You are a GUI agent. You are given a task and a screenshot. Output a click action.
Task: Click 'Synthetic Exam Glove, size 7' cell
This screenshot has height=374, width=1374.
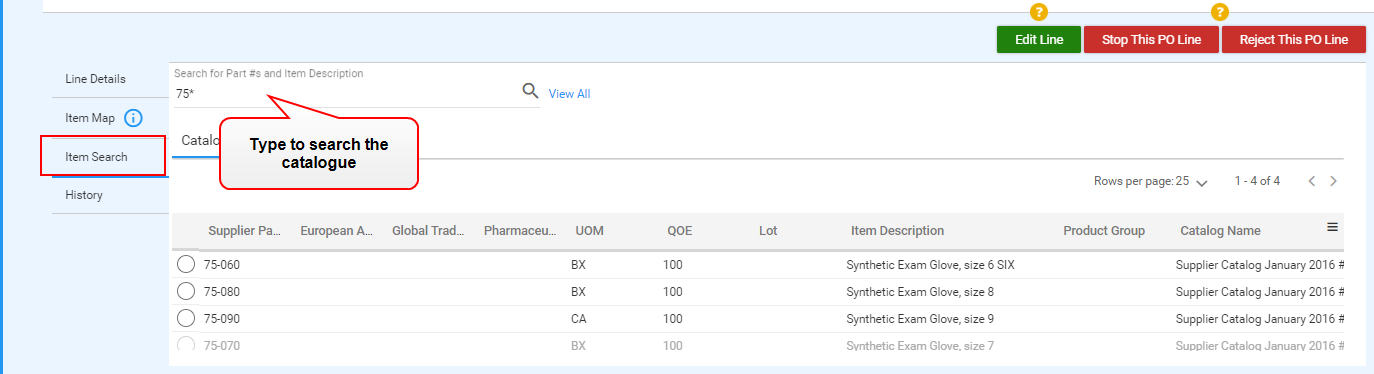click(920, 346)
